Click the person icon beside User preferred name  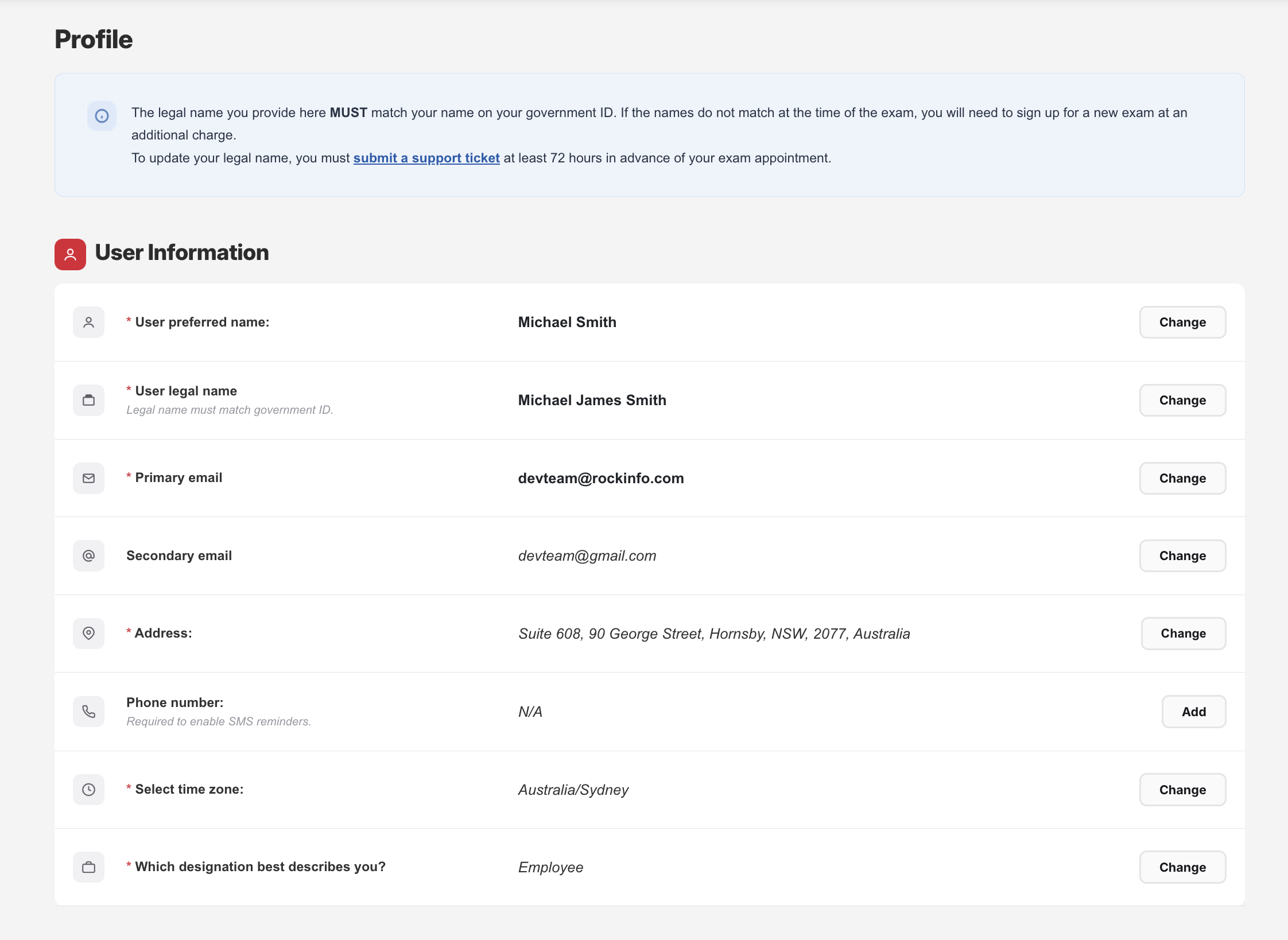[x=88, y=323]
